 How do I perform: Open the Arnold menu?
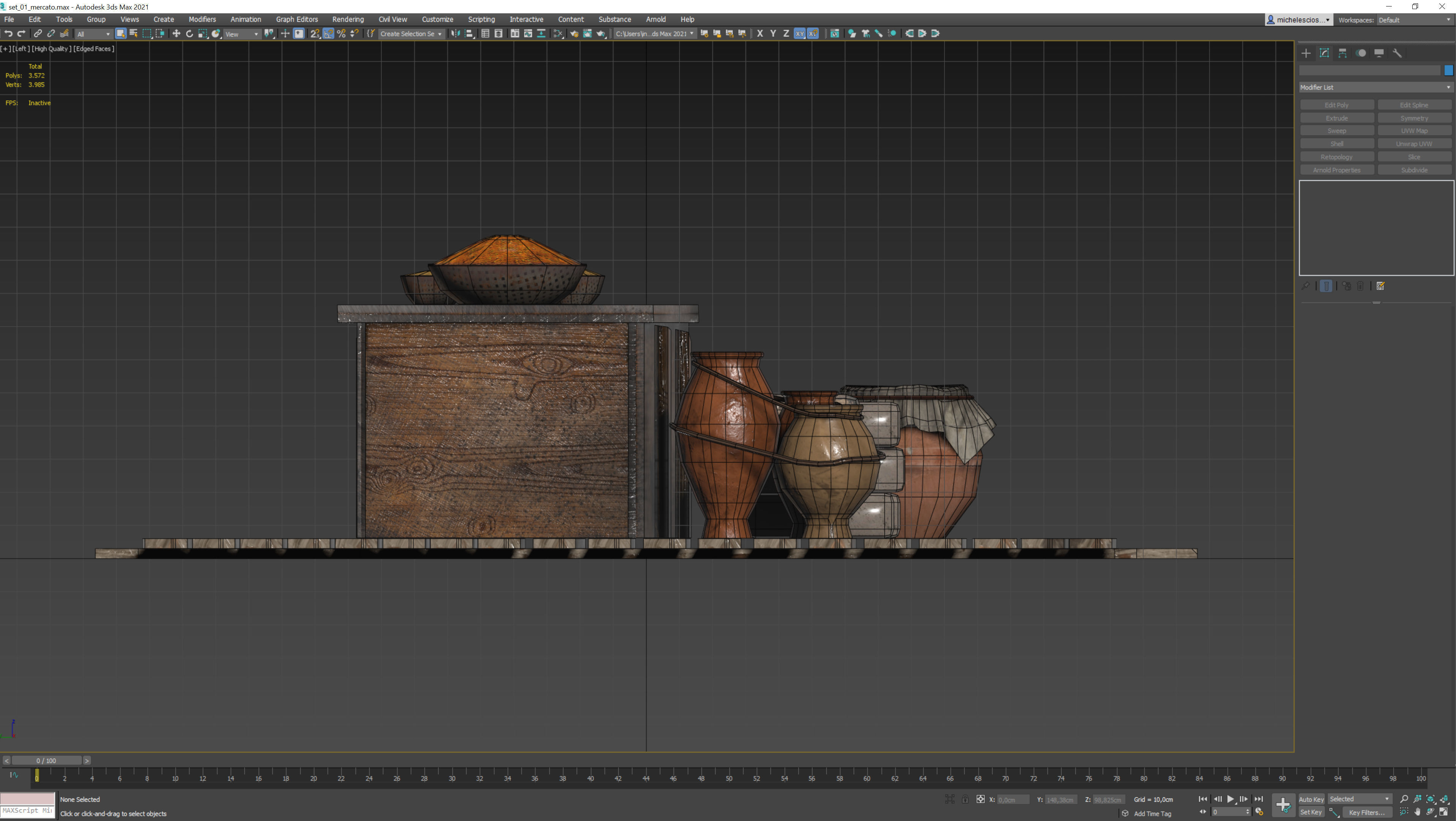pyautogui.click(x=656, y=19)
